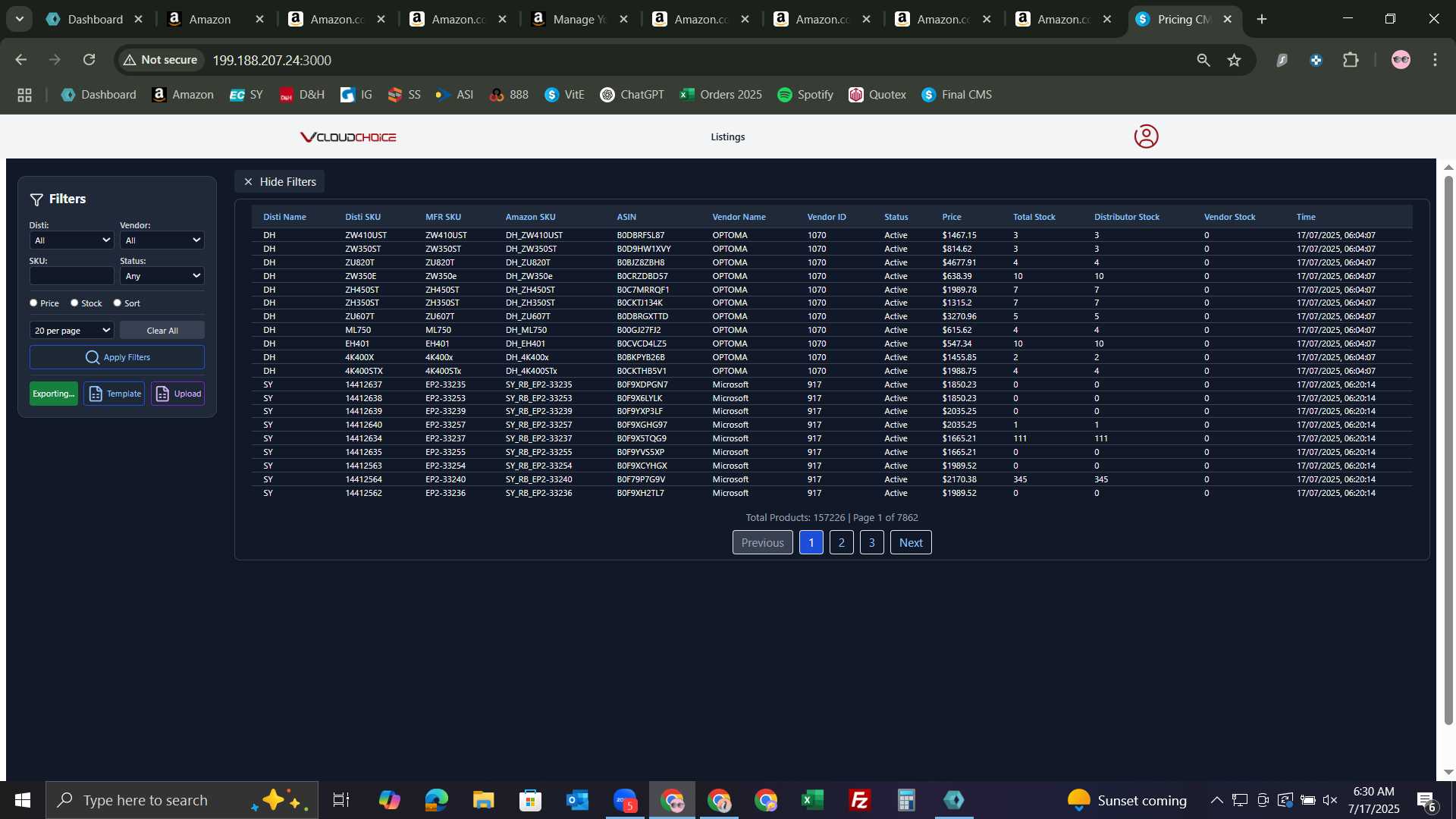
Task: Open the Spotify bookmark
Action: point(805,95)
